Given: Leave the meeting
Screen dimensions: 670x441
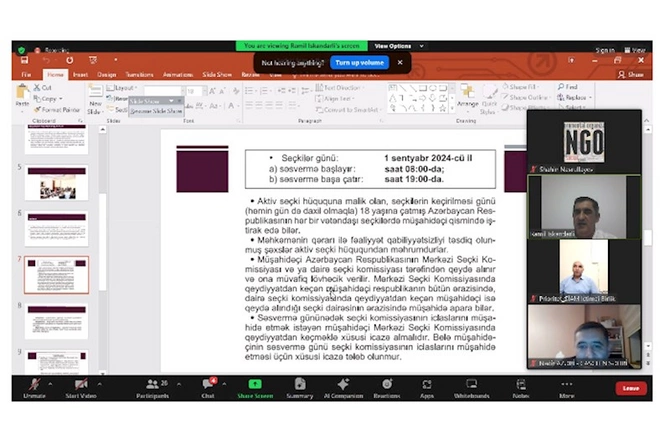Looking at the screenshot, I should click(631, 388).
